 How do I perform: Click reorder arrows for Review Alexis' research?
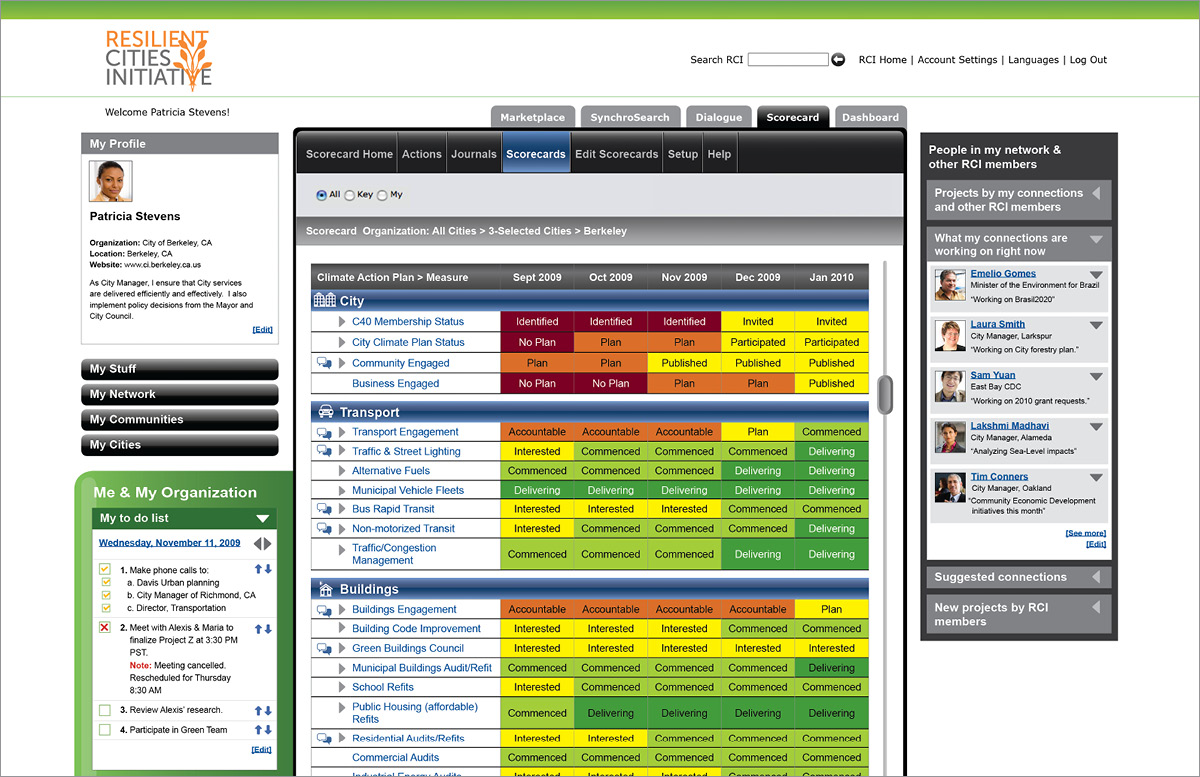(x=262, y=710)
